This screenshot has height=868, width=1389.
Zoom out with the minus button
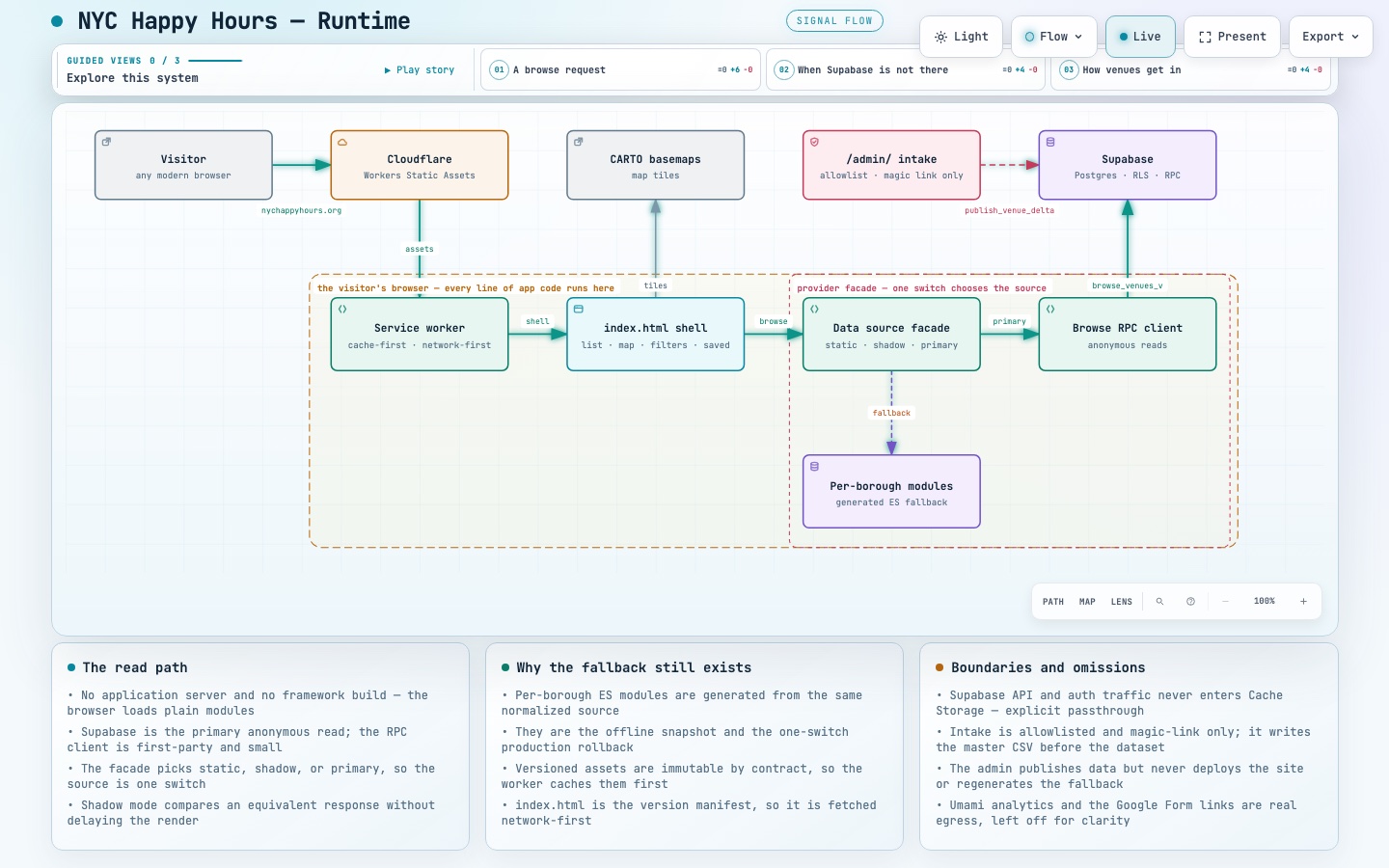[x=1225, y=601]
